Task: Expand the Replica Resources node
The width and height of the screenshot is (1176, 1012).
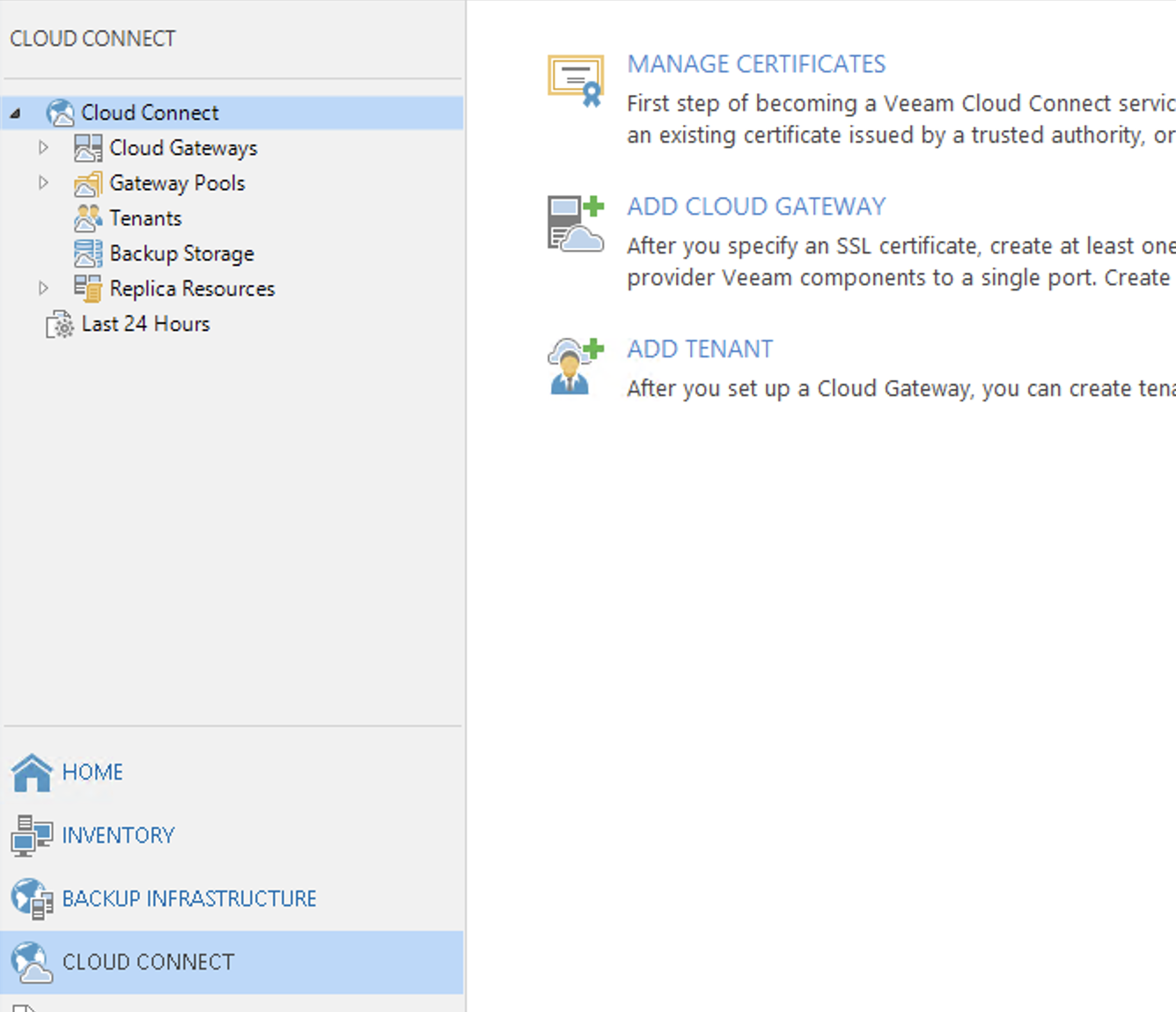Action: [43, 289]
